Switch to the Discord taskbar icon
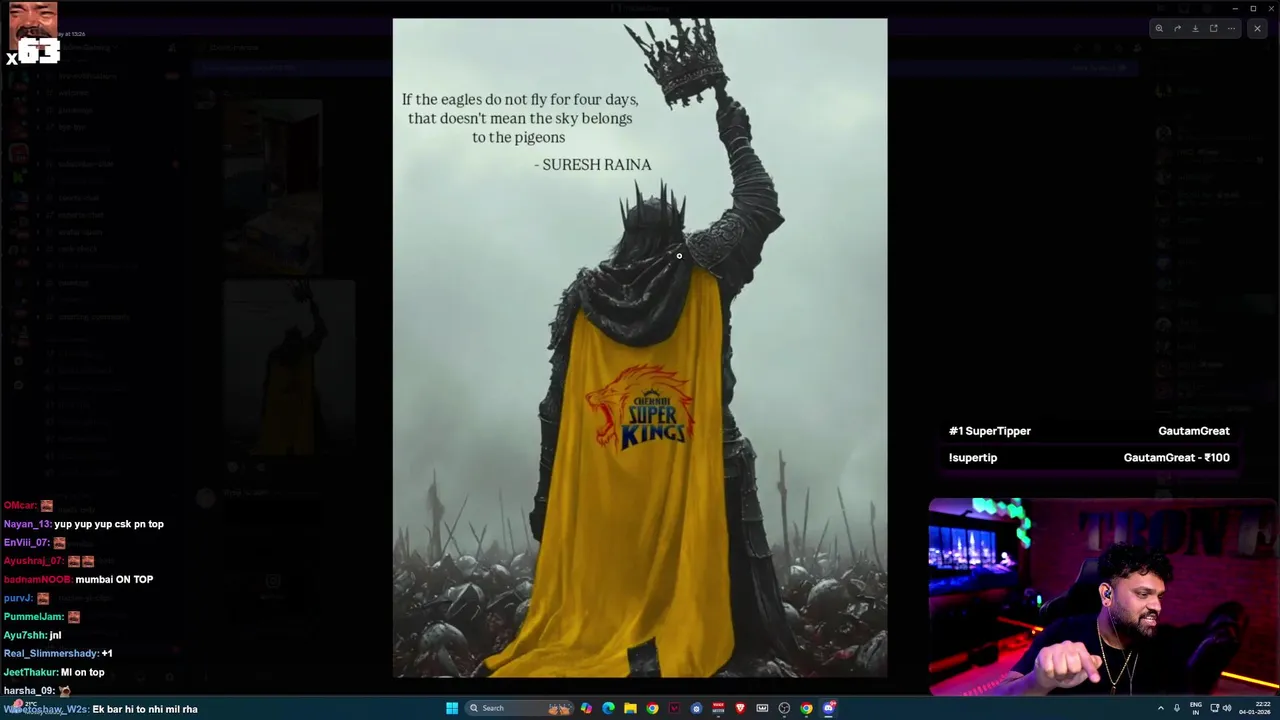Image resolution: width=1280 pixels, height=720 pixels. click(829, 708)
